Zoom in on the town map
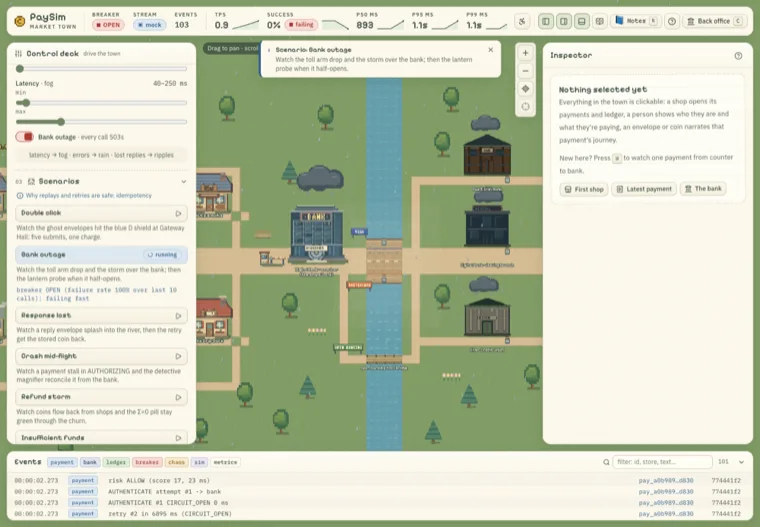The height and width of the screenshot is (527, 760). click(x=525, y=53)
